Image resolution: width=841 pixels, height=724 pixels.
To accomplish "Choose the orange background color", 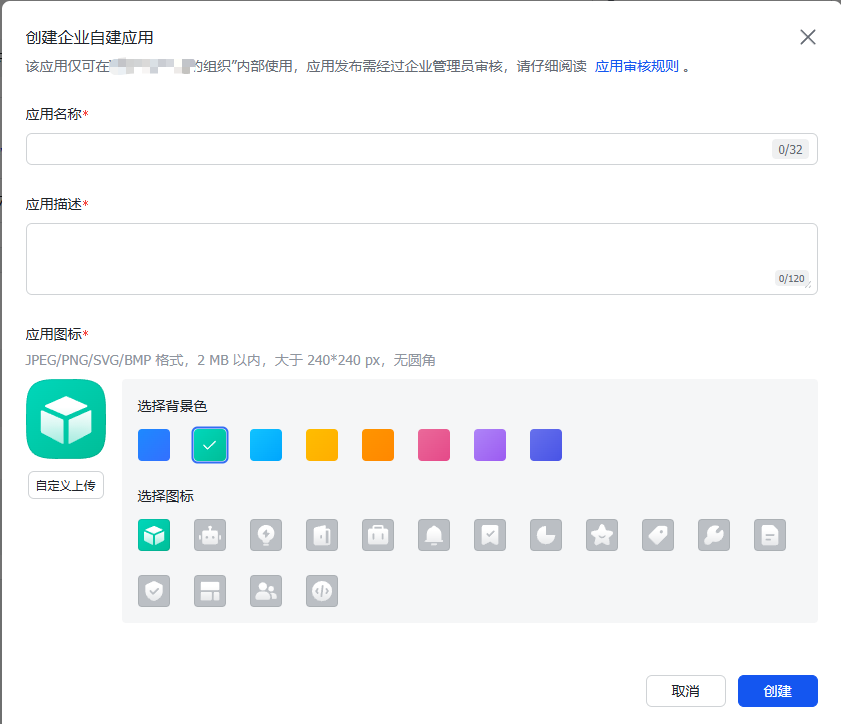I will tap(377, 445).
